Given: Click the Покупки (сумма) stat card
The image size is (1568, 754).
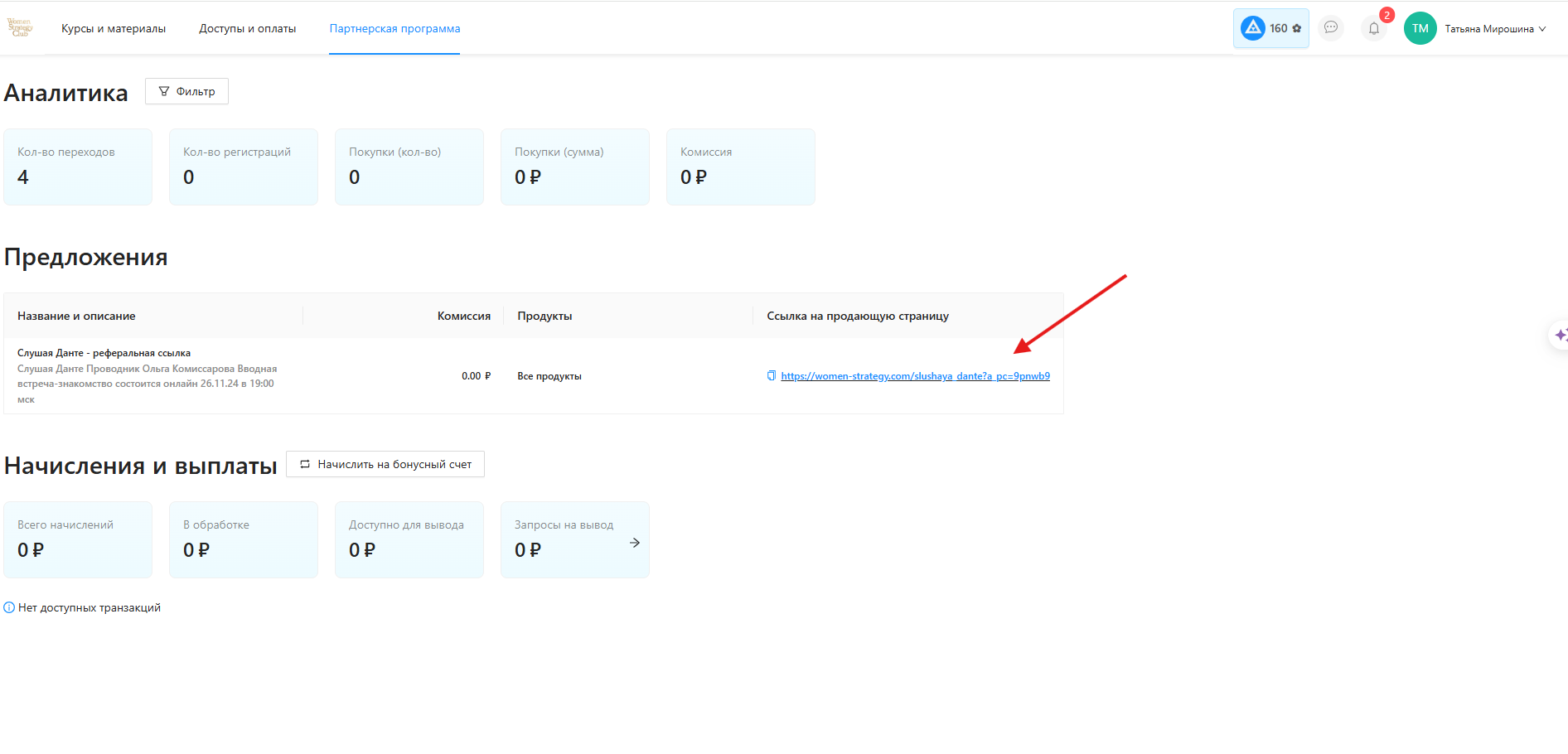Looking at the screenshot, I should point(575,167).
